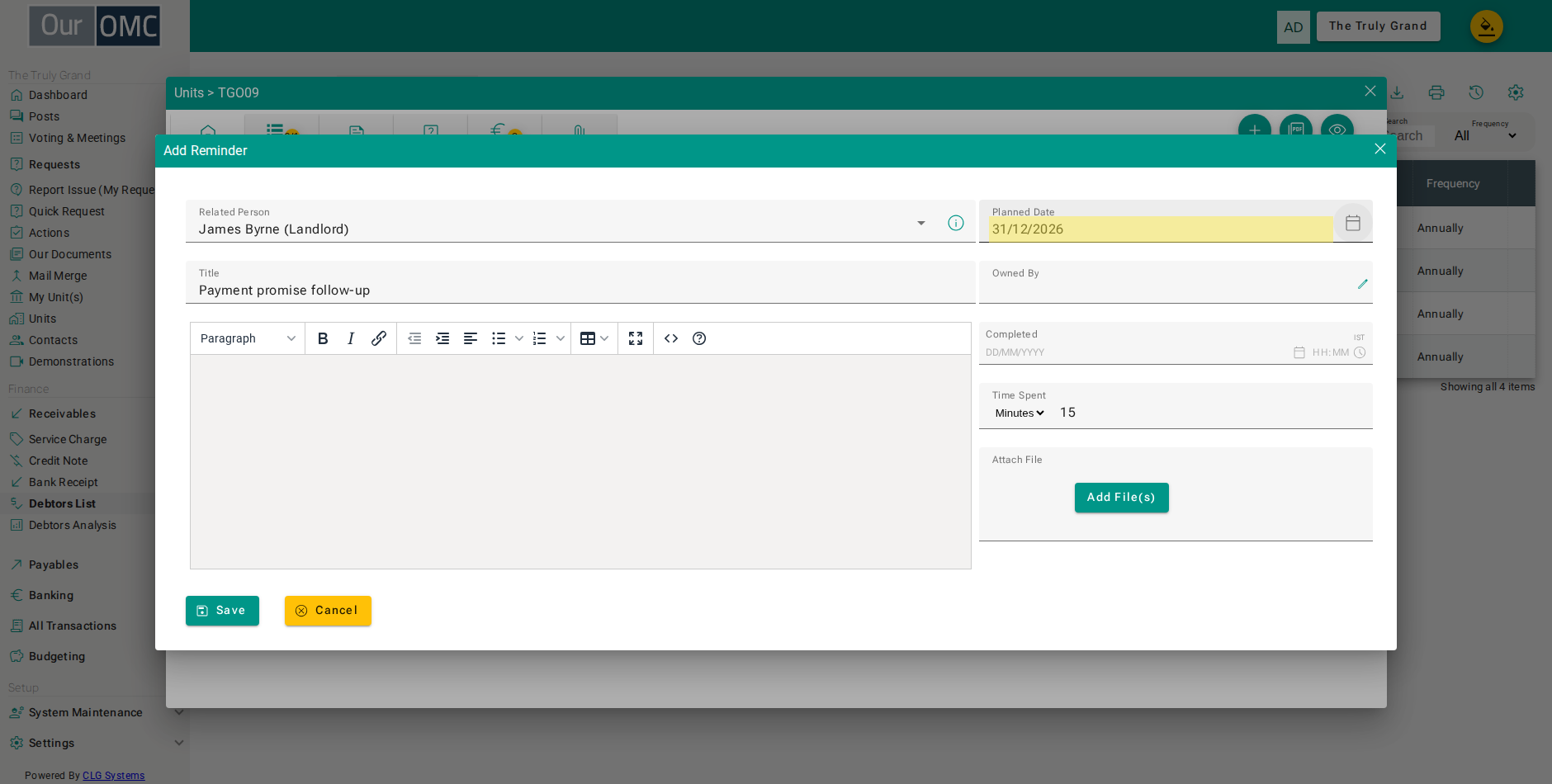Screen dimensions: 1552x784
Task: Apply bullet list formatting
Action: point(499,338)
